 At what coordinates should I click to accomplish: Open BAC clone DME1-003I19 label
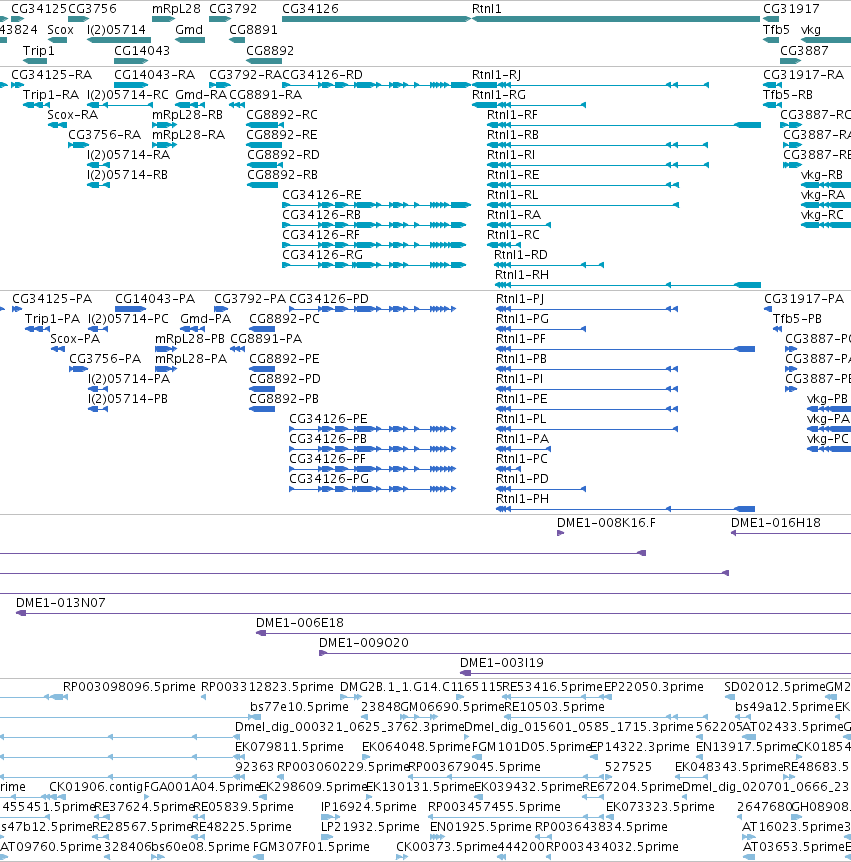[502, 663]
